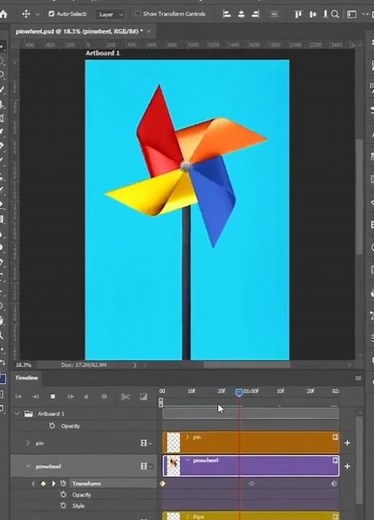374x520 pixels.
Task: Collapse the pinwheel track
Action: click(28, 466)
